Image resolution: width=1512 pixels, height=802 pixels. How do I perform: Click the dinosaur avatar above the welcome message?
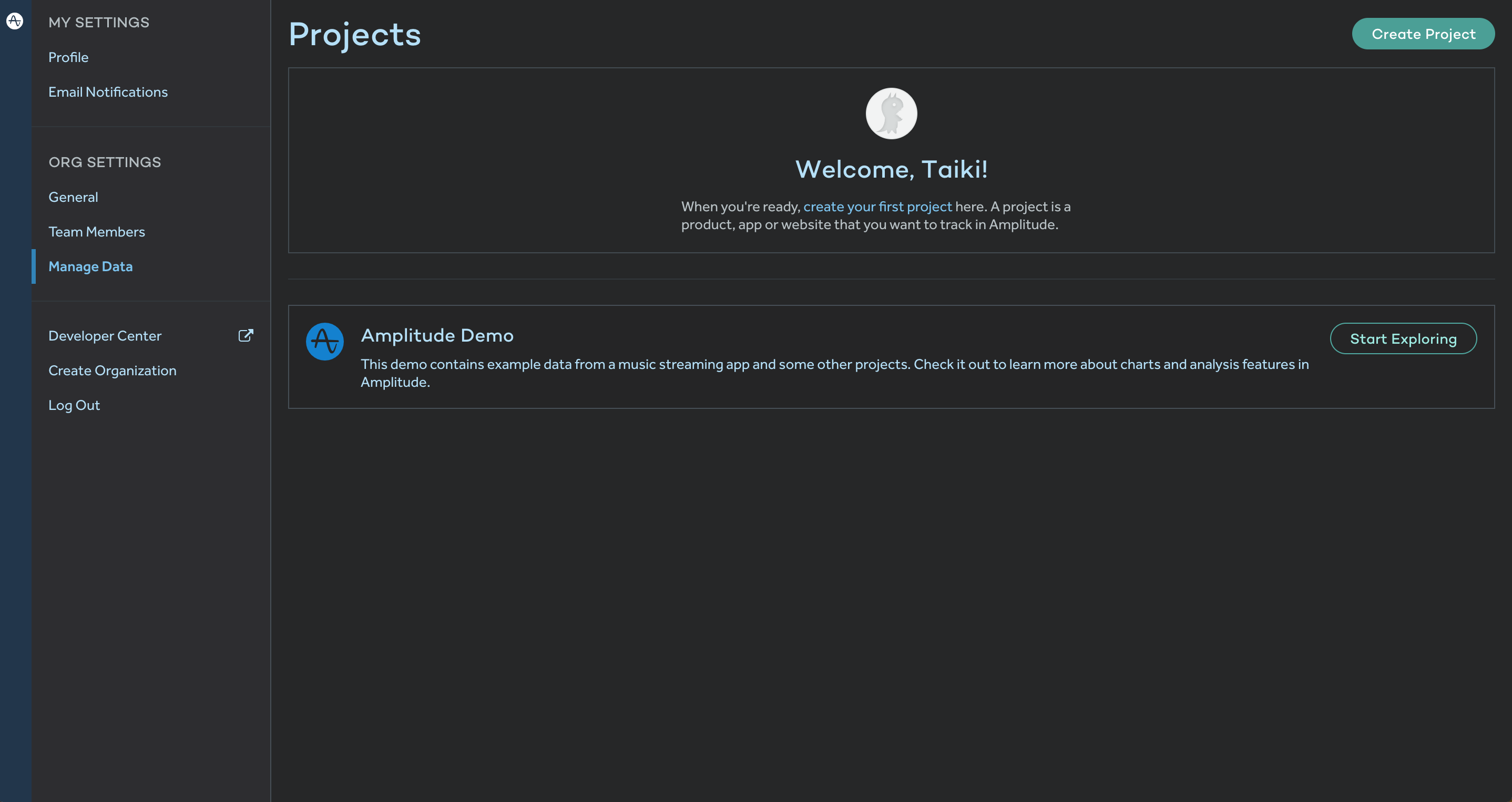891,113
